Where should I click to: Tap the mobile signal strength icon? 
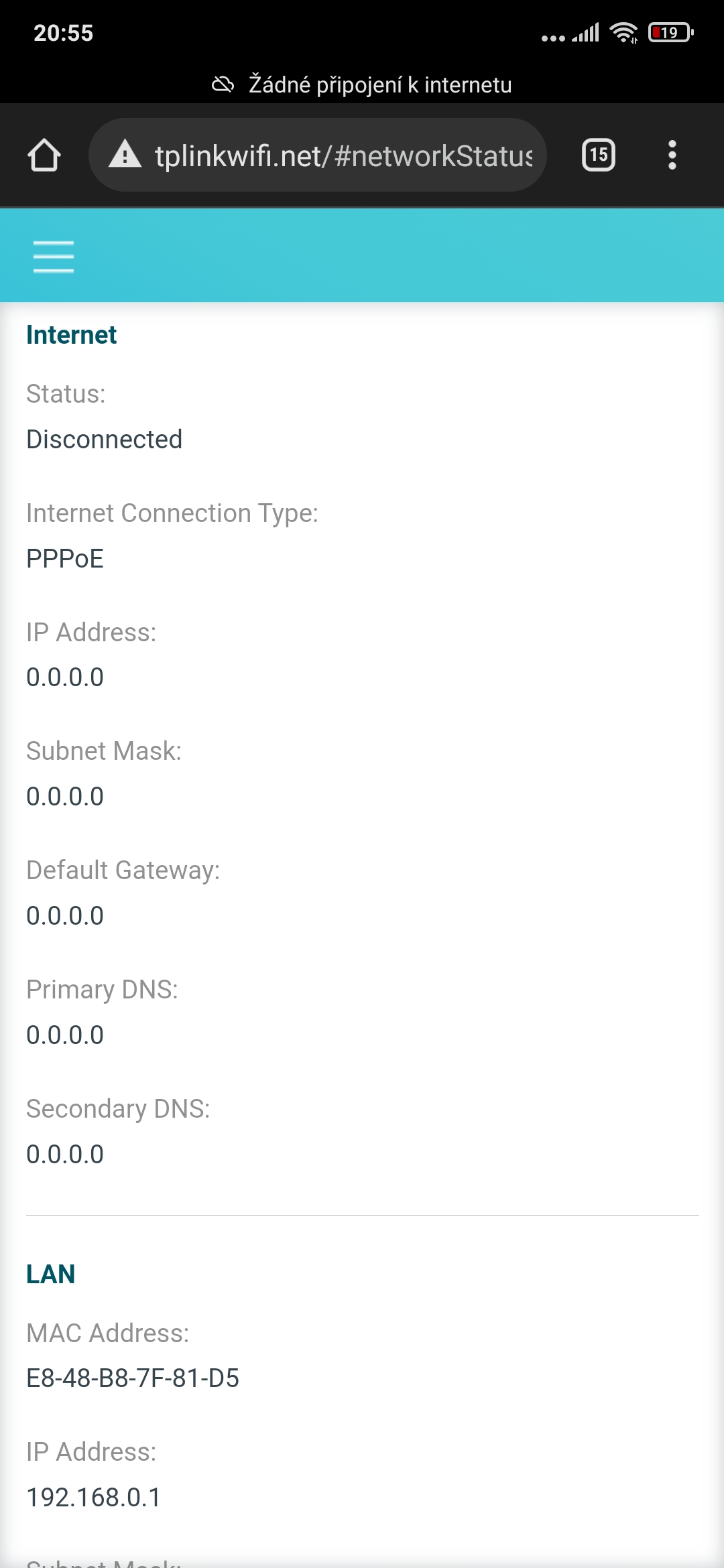(585, 32)
